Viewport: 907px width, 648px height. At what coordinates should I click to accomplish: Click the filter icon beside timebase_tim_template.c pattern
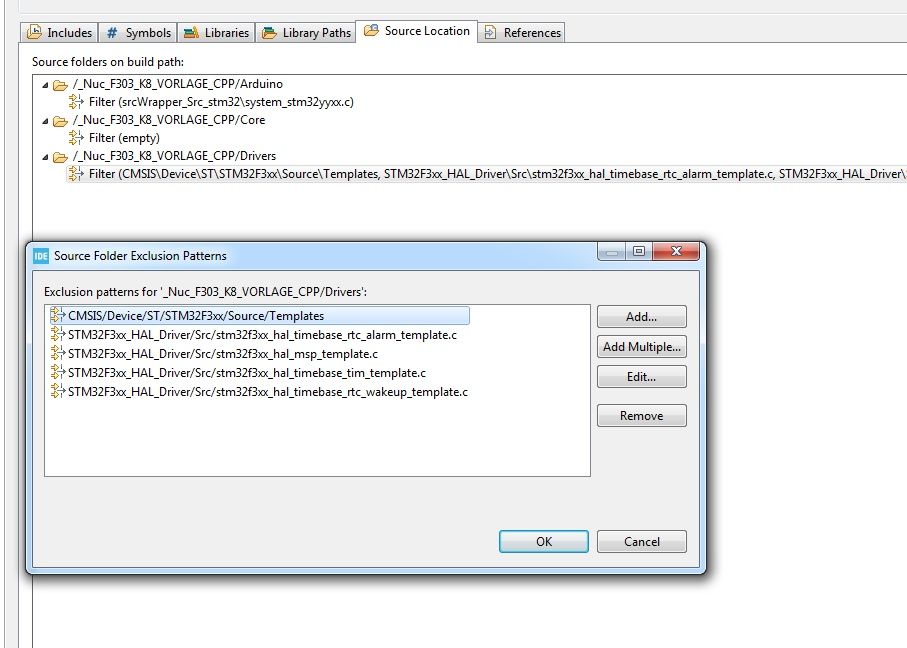56,372
